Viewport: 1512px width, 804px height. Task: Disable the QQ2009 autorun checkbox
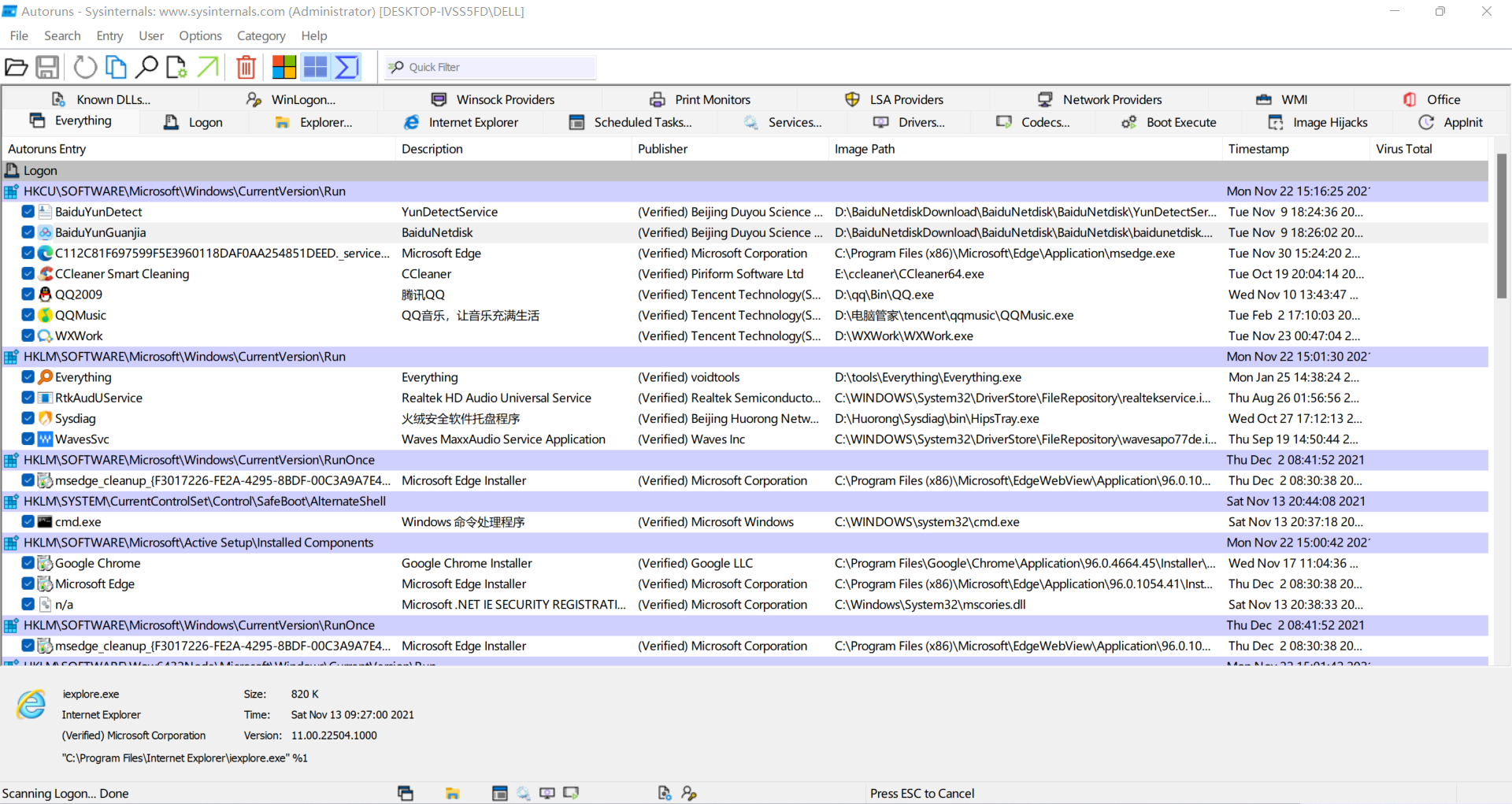pyautogui.click(x=28, y=295)
